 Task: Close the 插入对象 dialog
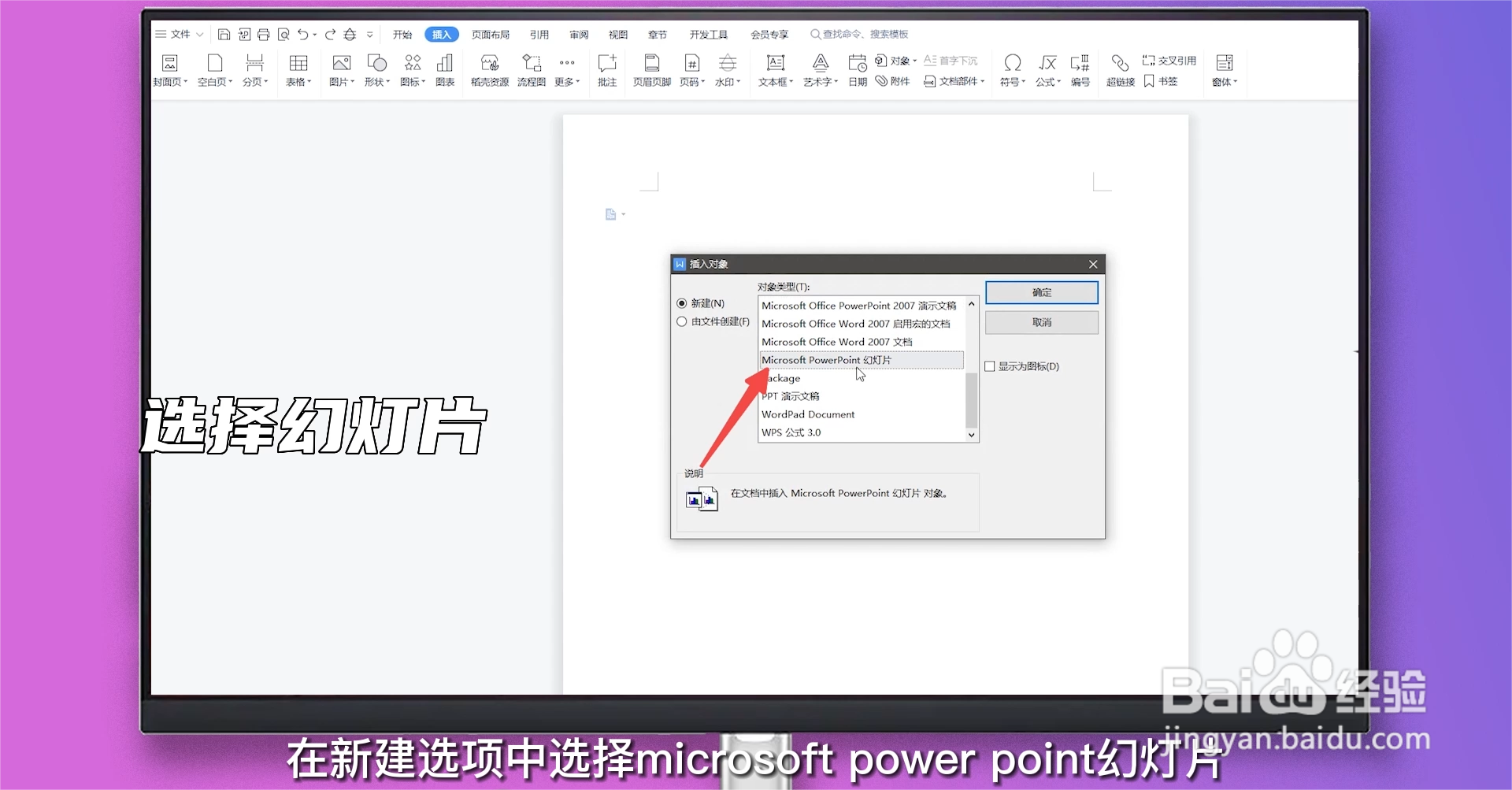coord(1093,264)
